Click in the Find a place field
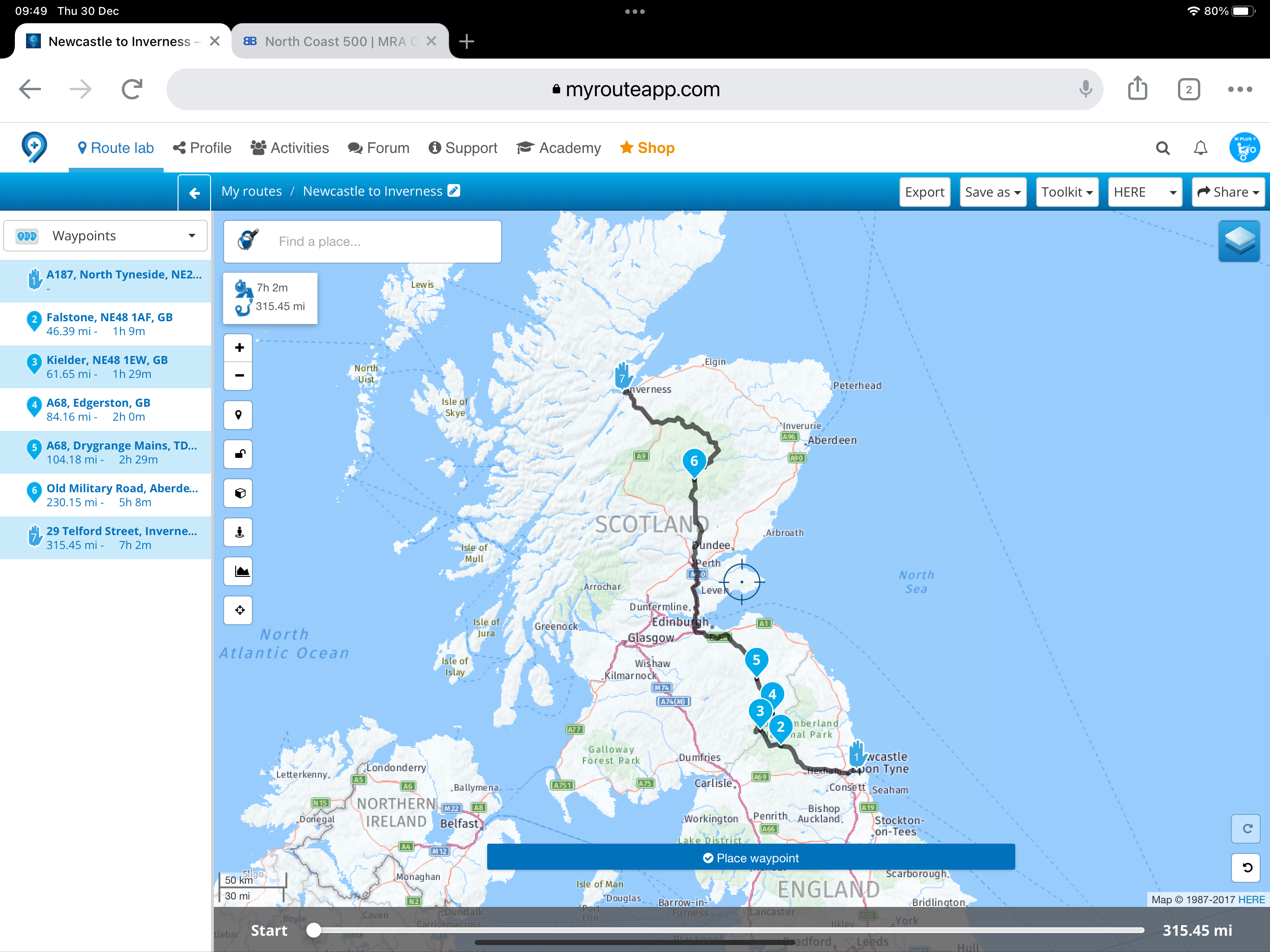 (362, 242)
